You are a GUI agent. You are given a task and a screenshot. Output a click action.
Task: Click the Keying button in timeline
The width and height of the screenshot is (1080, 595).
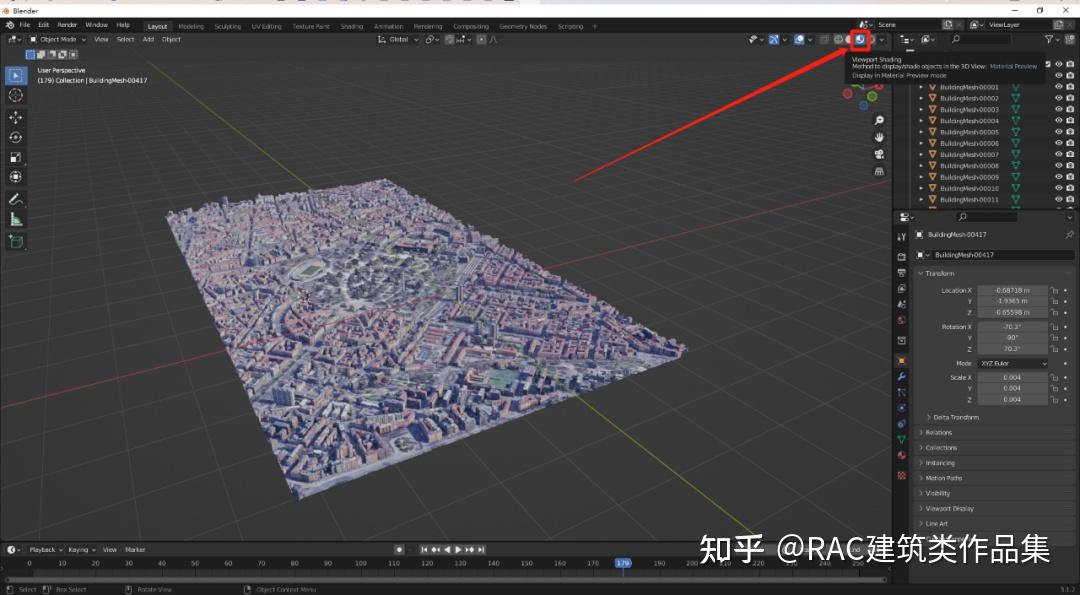[x=82, y=550]
